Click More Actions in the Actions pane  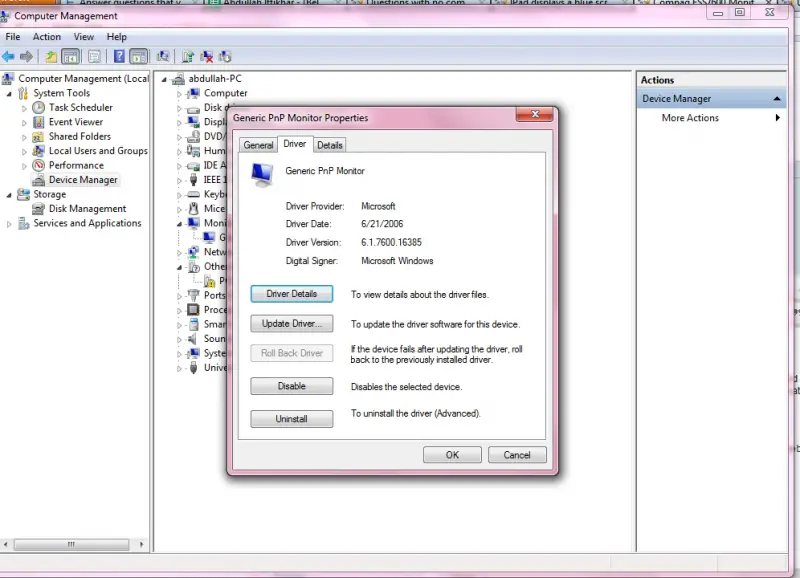click(690, 118)
